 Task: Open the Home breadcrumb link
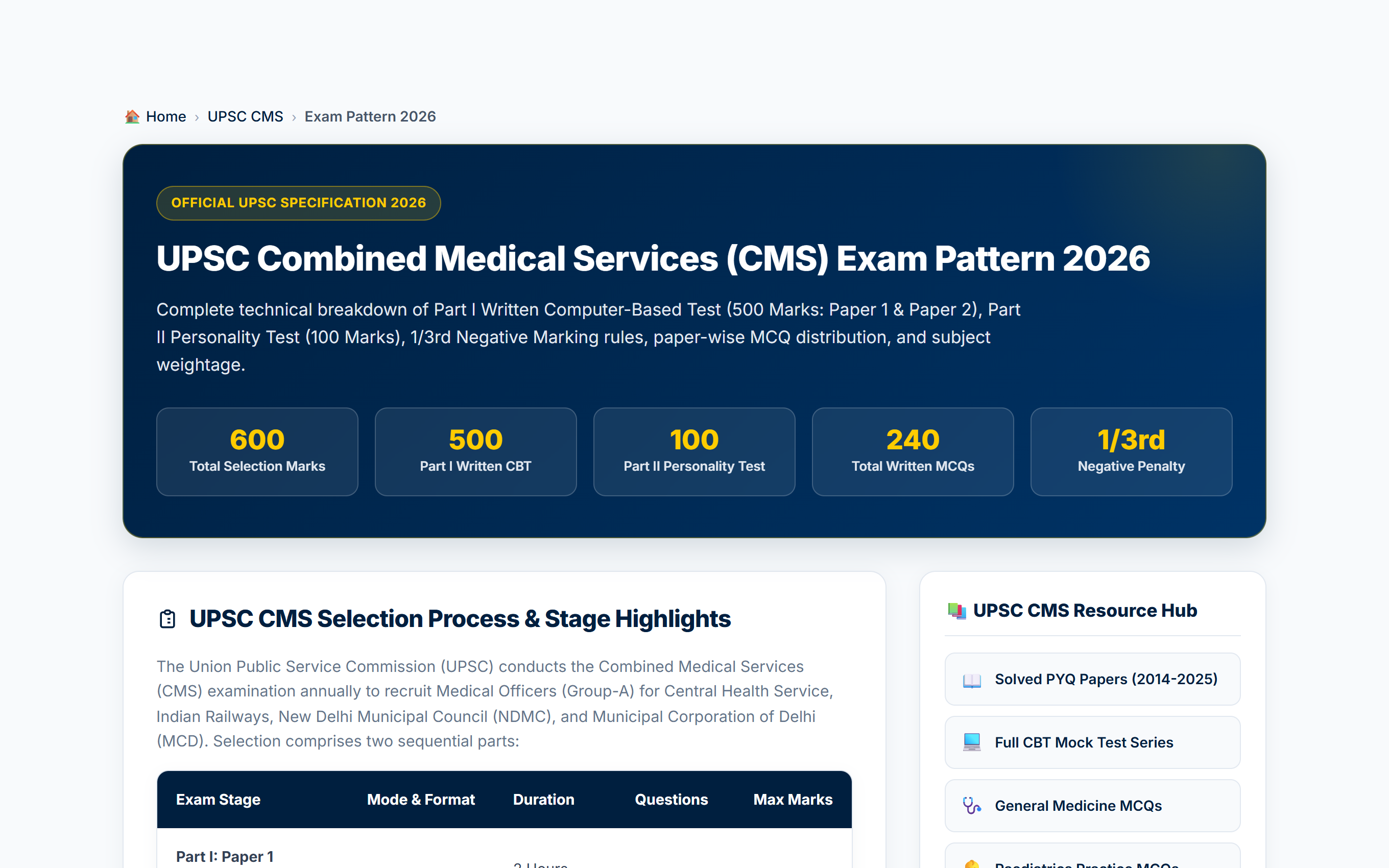pos(166,116)
